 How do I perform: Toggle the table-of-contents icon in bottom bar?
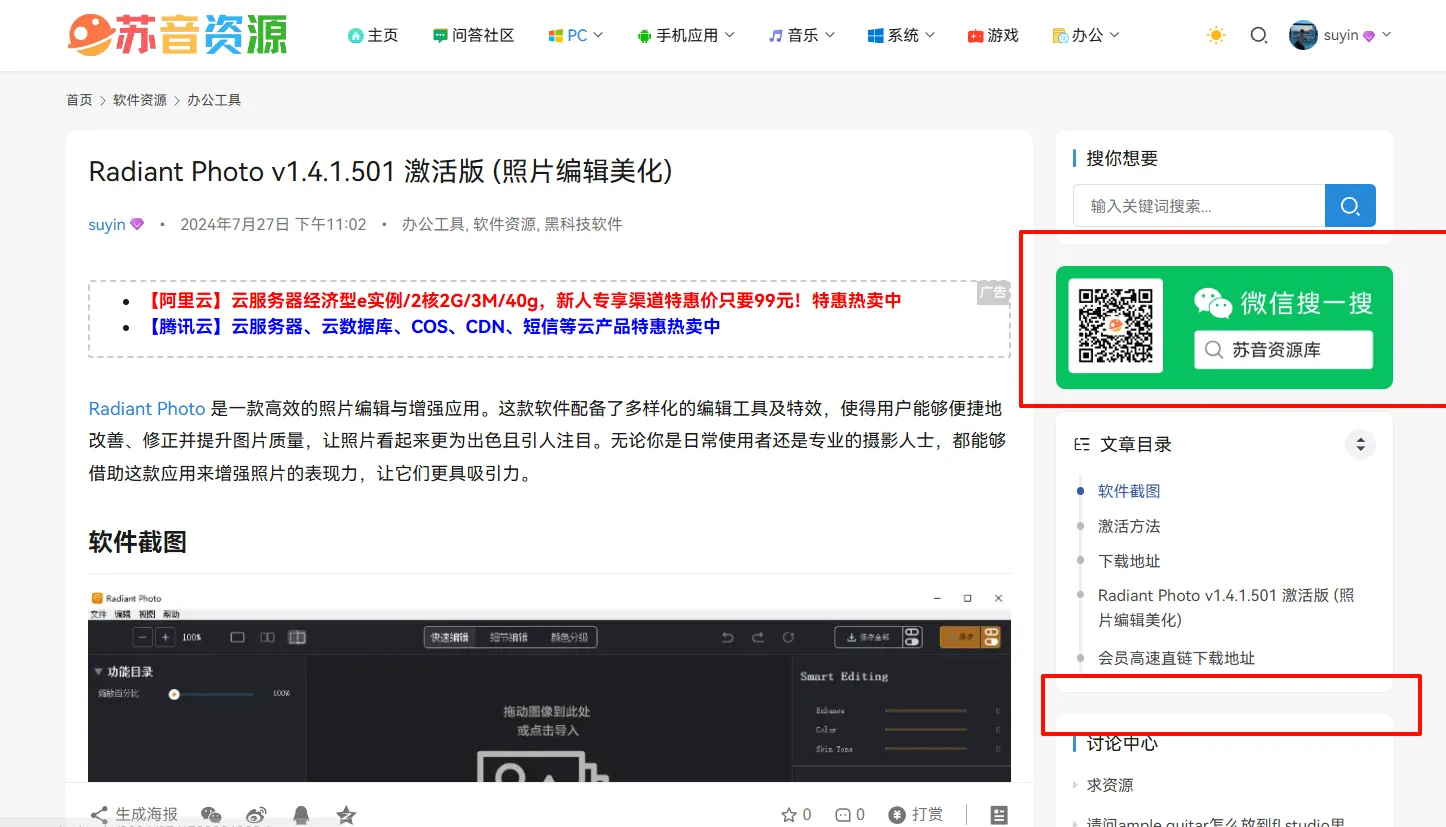[999, 814]
